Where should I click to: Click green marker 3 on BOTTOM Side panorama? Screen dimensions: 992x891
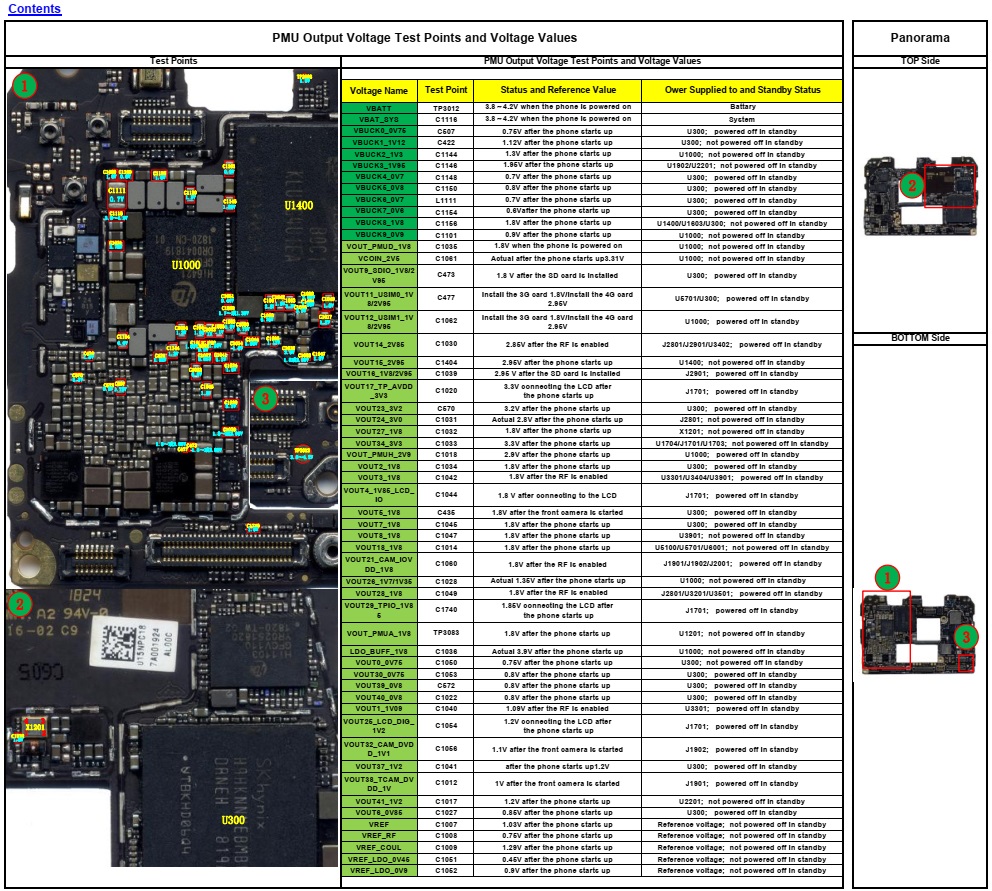tap(964, 636)
